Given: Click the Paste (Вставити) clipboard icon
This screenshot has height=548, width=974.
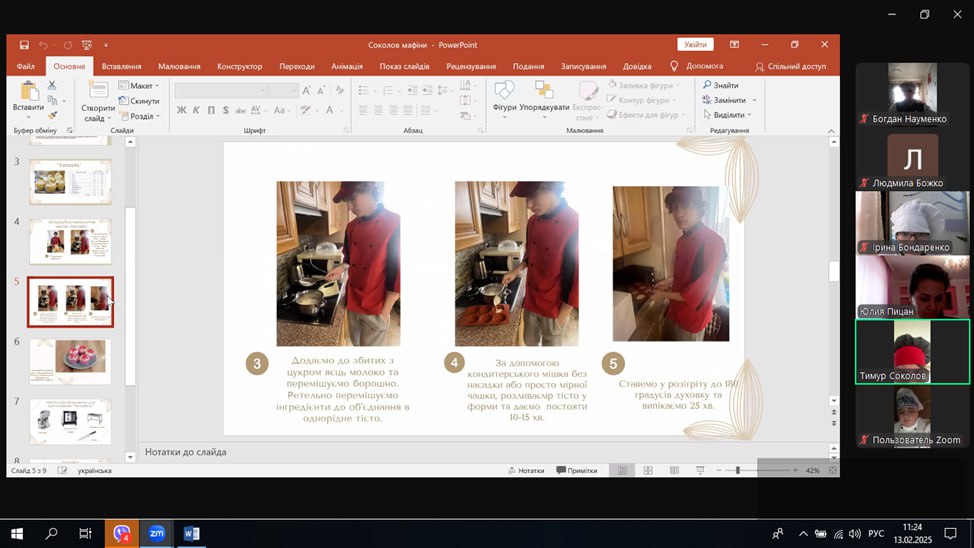Looking at the screenshot, I should [28, 92].
